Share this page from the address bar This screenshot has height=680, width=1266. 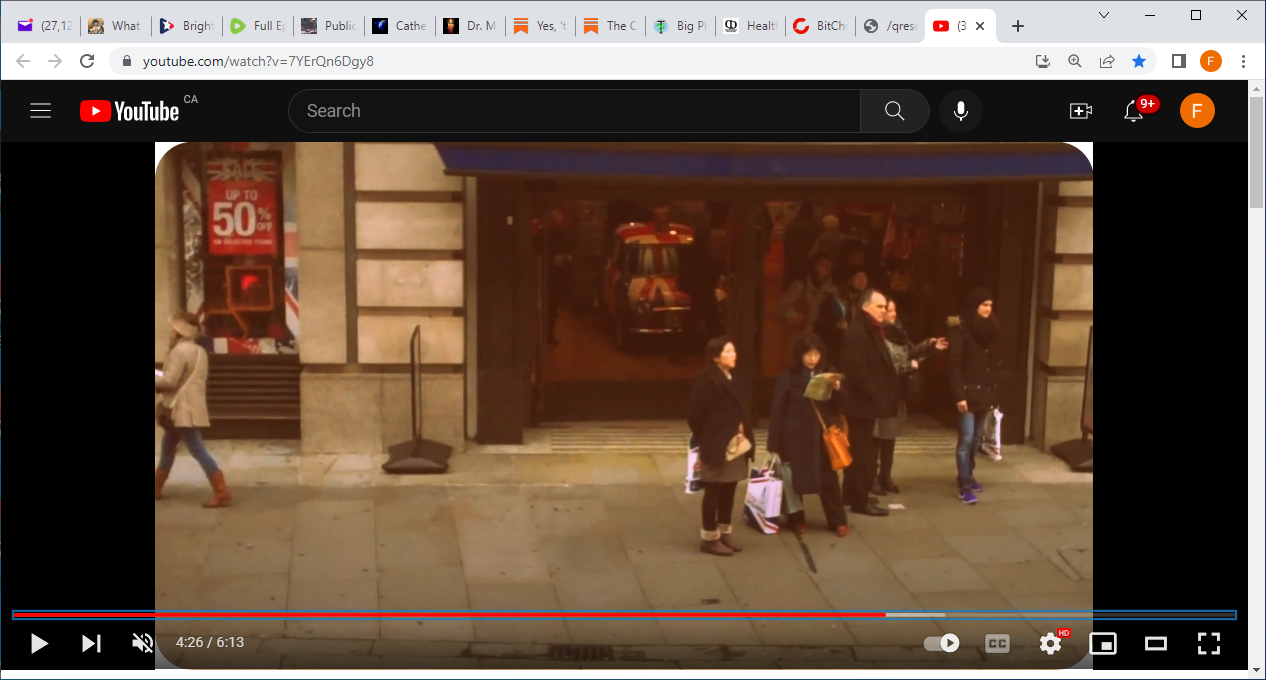click(1107, 61)
